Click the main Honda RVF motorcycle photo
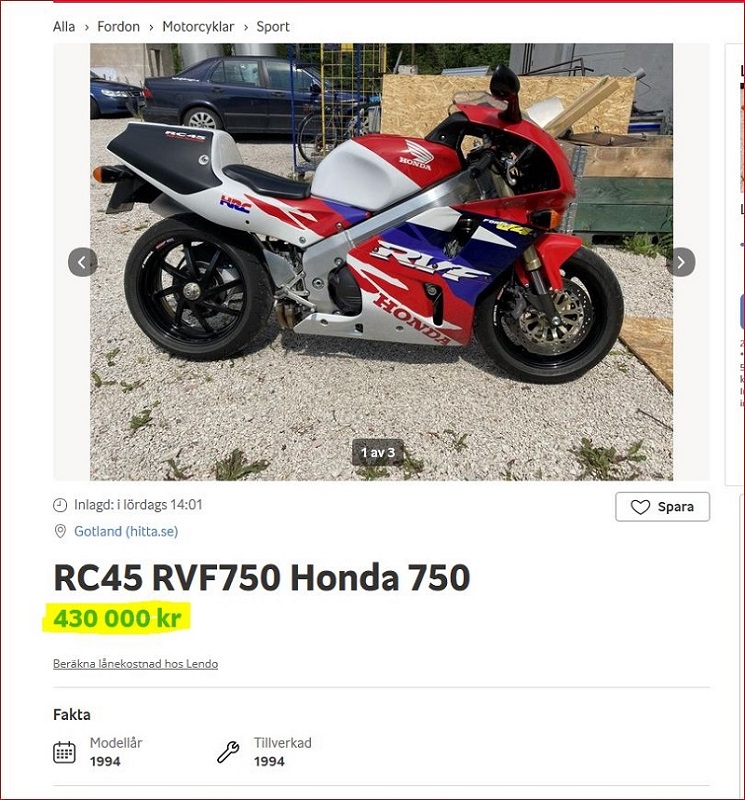Screen dimensions: 745x800 (x=381, y=262)
